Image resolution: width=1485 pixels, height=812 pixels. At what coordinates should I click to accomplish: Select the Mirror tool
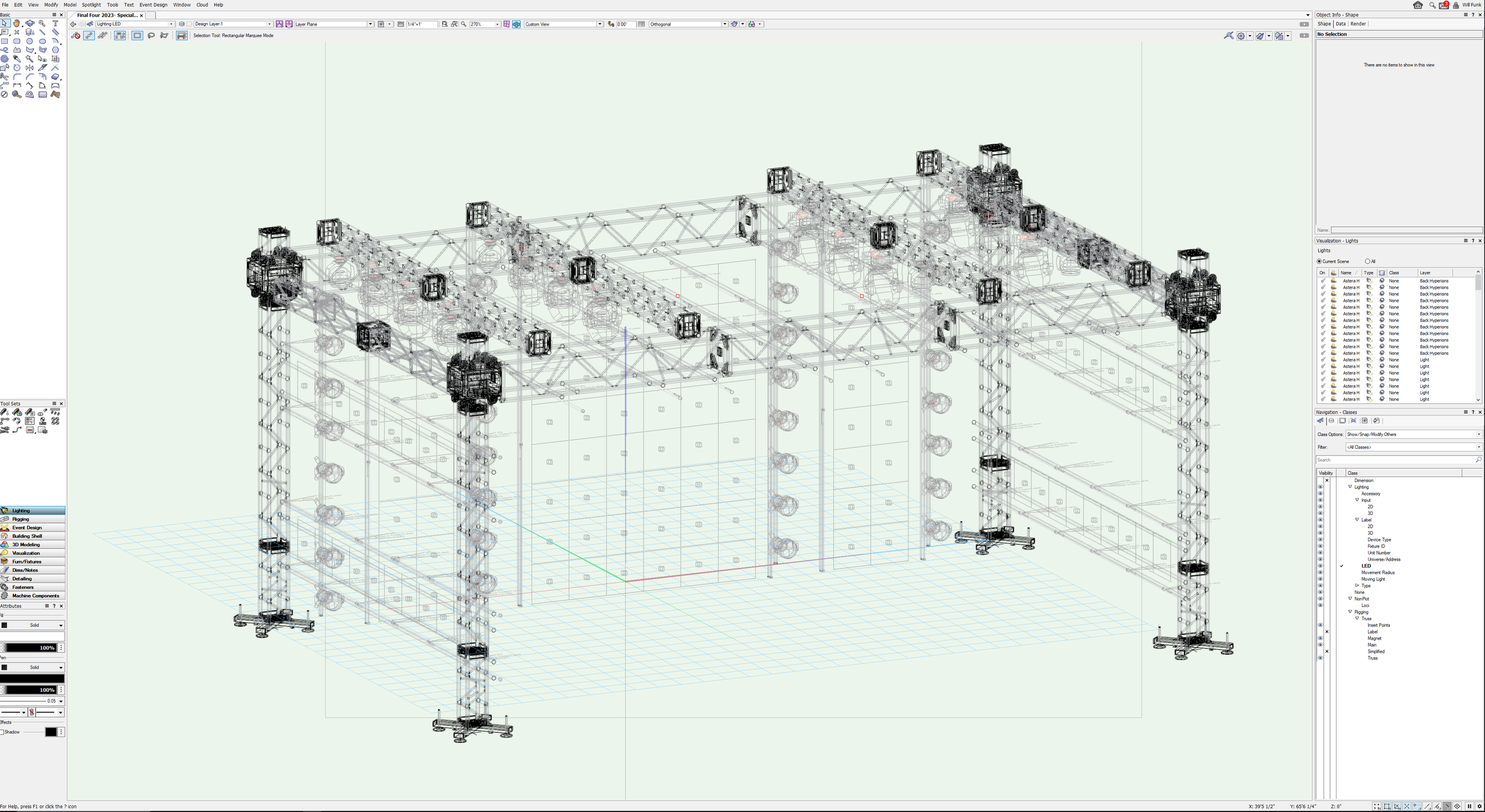click(30, 68)
